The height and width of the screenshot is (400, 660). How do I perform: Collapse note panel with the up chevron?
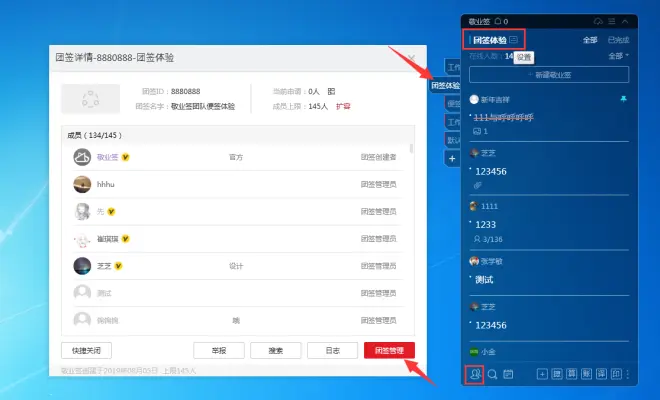(625, 21)
